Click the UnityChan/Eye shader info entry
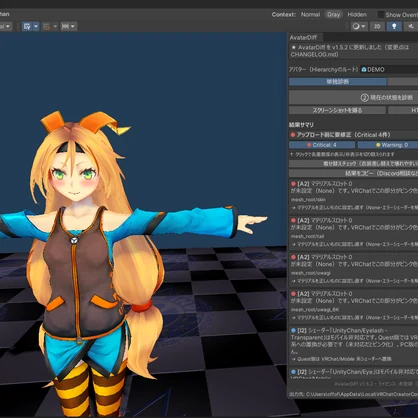This screenshot has width=418, height=418. [354, 373]
